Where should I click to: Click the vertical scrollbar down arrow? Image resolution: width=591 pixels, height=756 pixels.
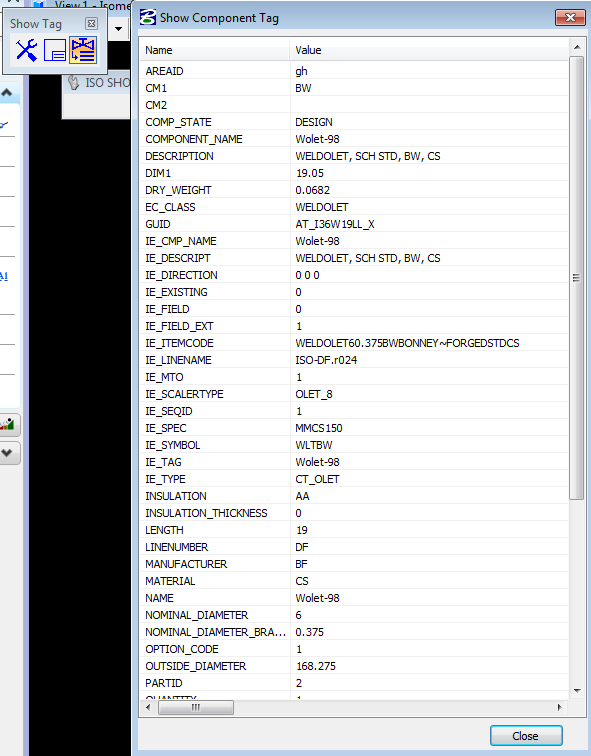[x=577, y=690]
